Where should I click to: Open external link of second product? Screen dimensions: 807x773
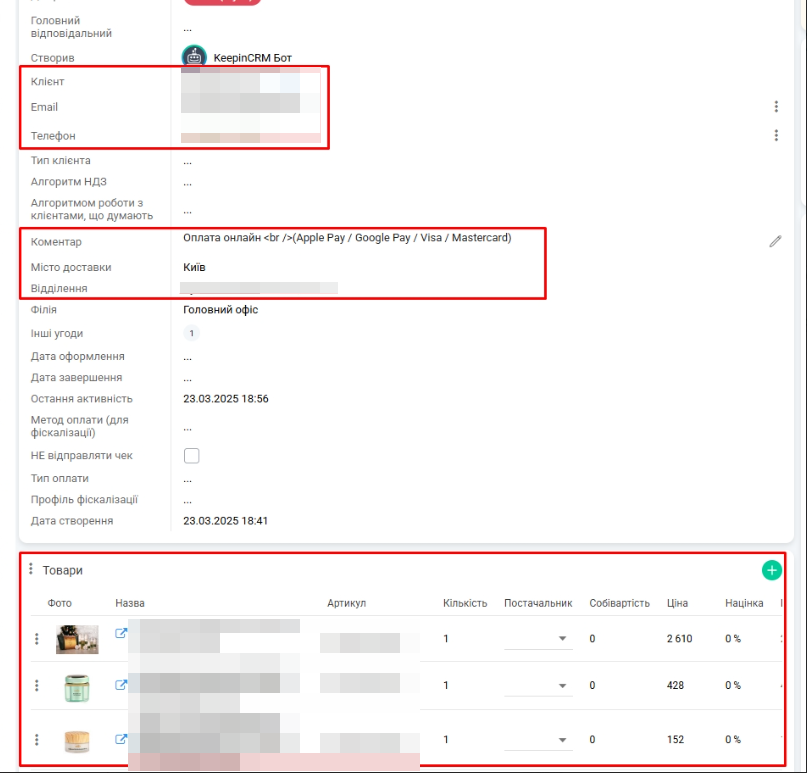coord(122,685)
